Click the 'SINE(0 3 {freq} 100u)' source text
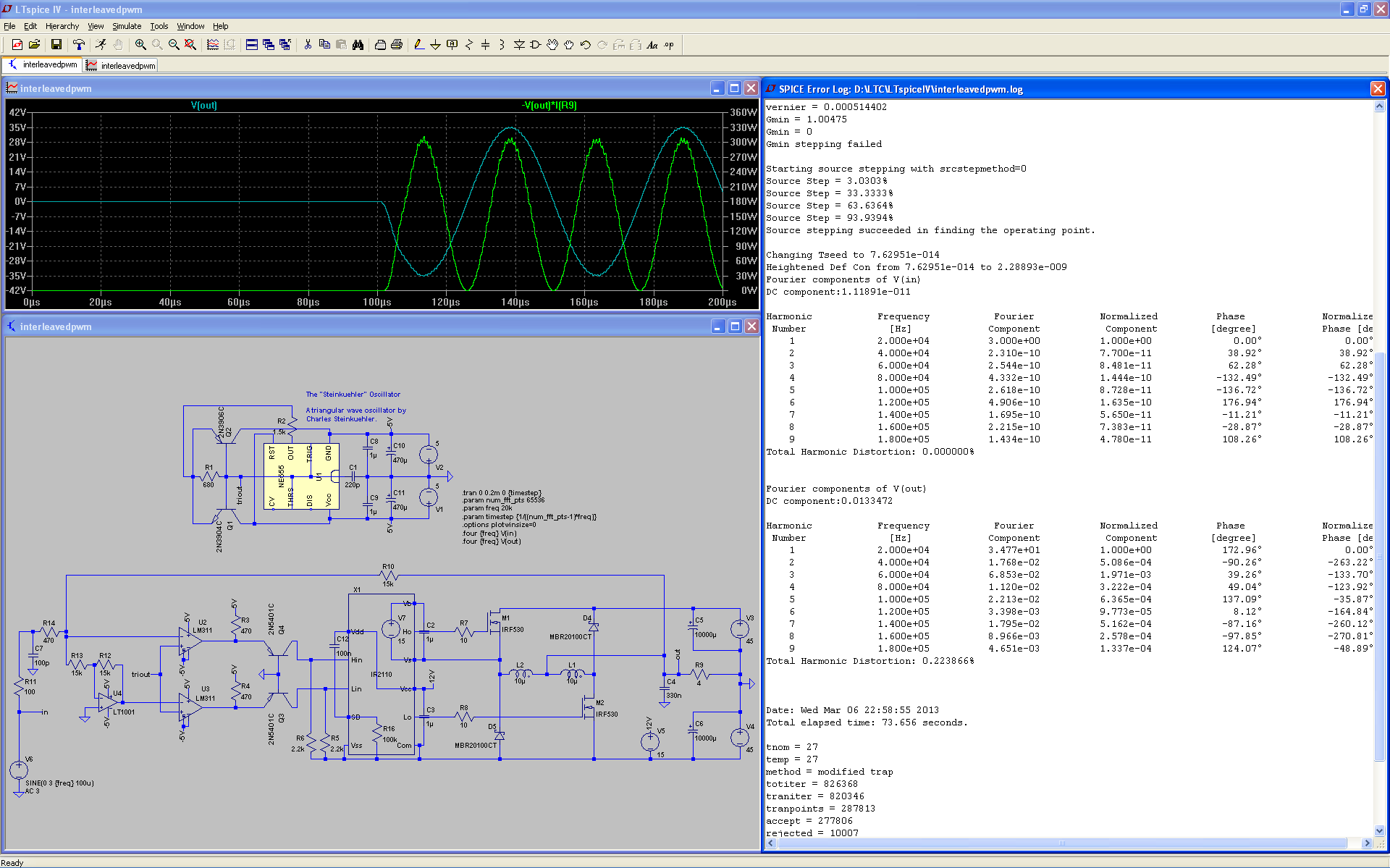The image size is (1390, 868). [x=59, y=783]
